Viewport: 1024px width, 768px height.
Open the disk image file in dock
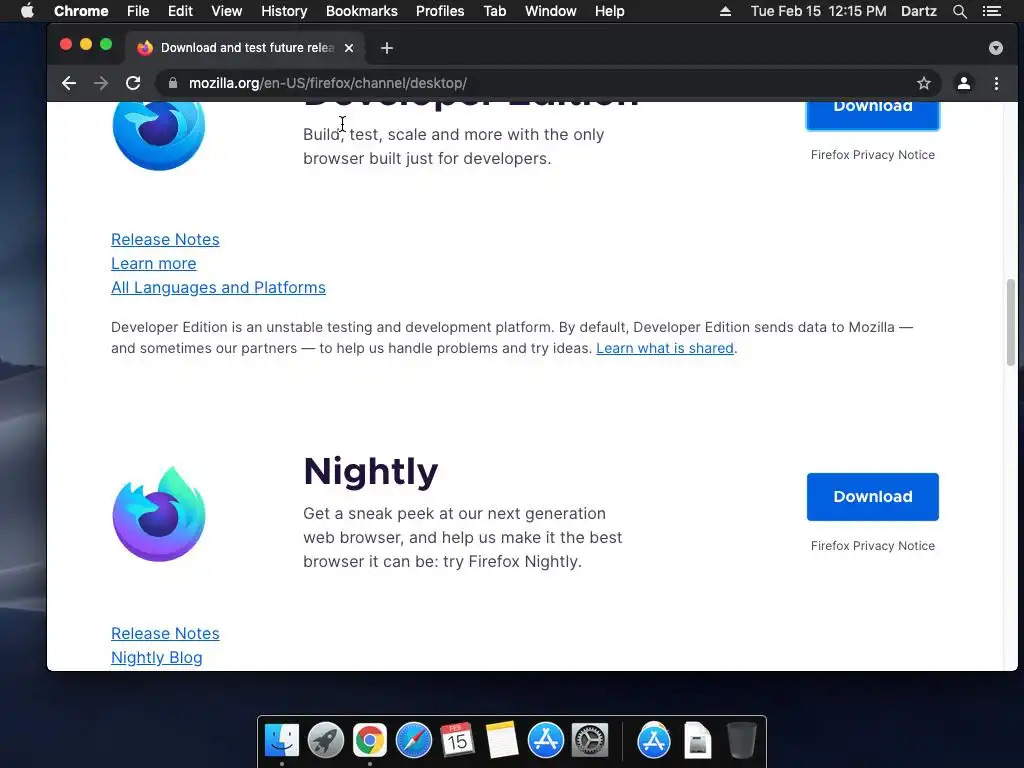[697, 740]
